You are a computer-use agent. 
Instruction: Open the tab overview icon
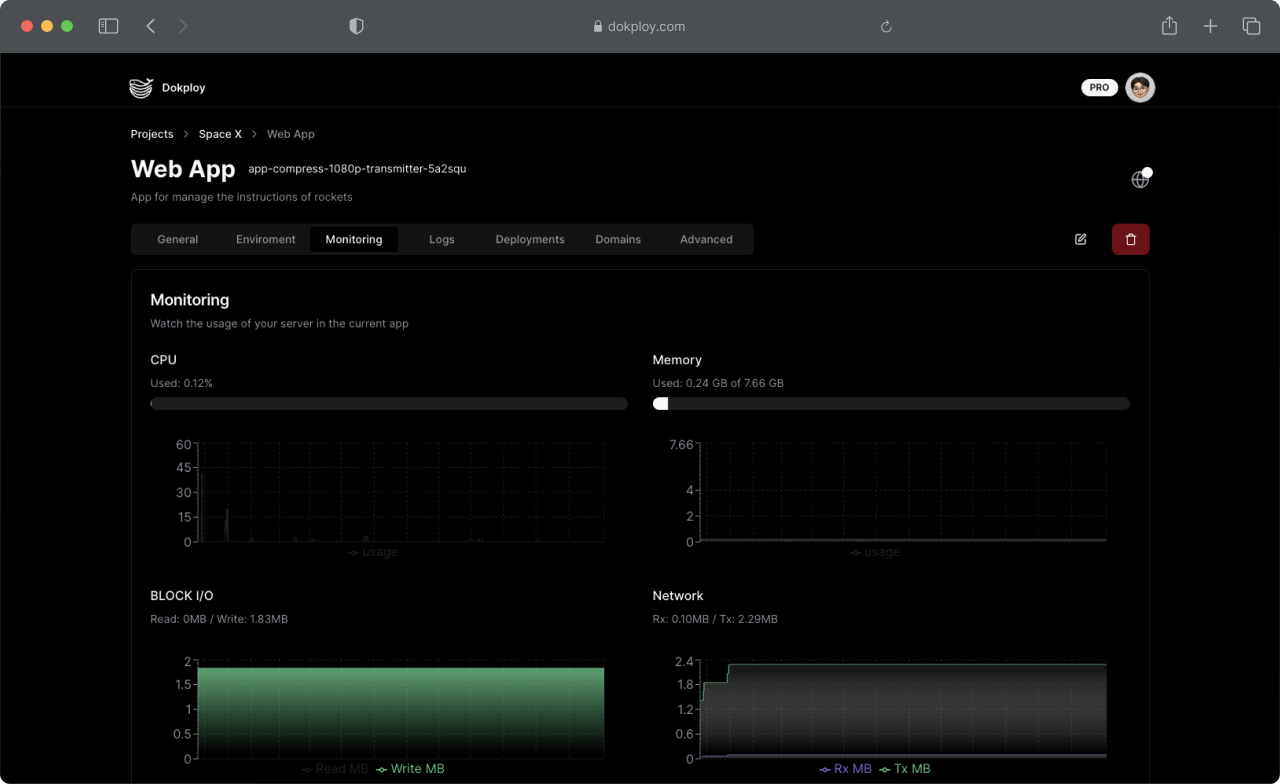click(x=1251, y=26)
